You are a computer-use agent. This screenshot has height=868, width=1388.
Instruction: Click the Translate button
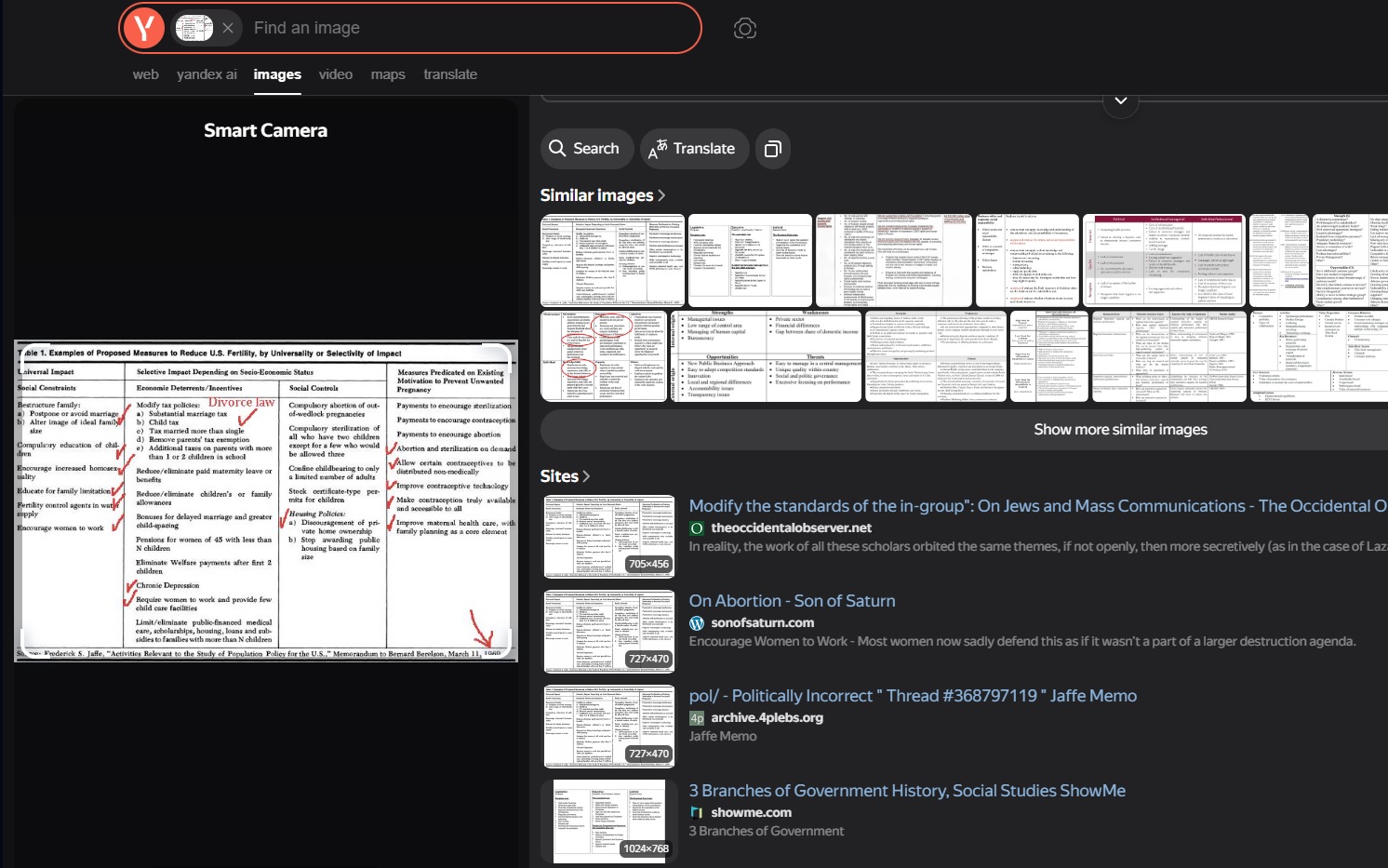point(694,149)
